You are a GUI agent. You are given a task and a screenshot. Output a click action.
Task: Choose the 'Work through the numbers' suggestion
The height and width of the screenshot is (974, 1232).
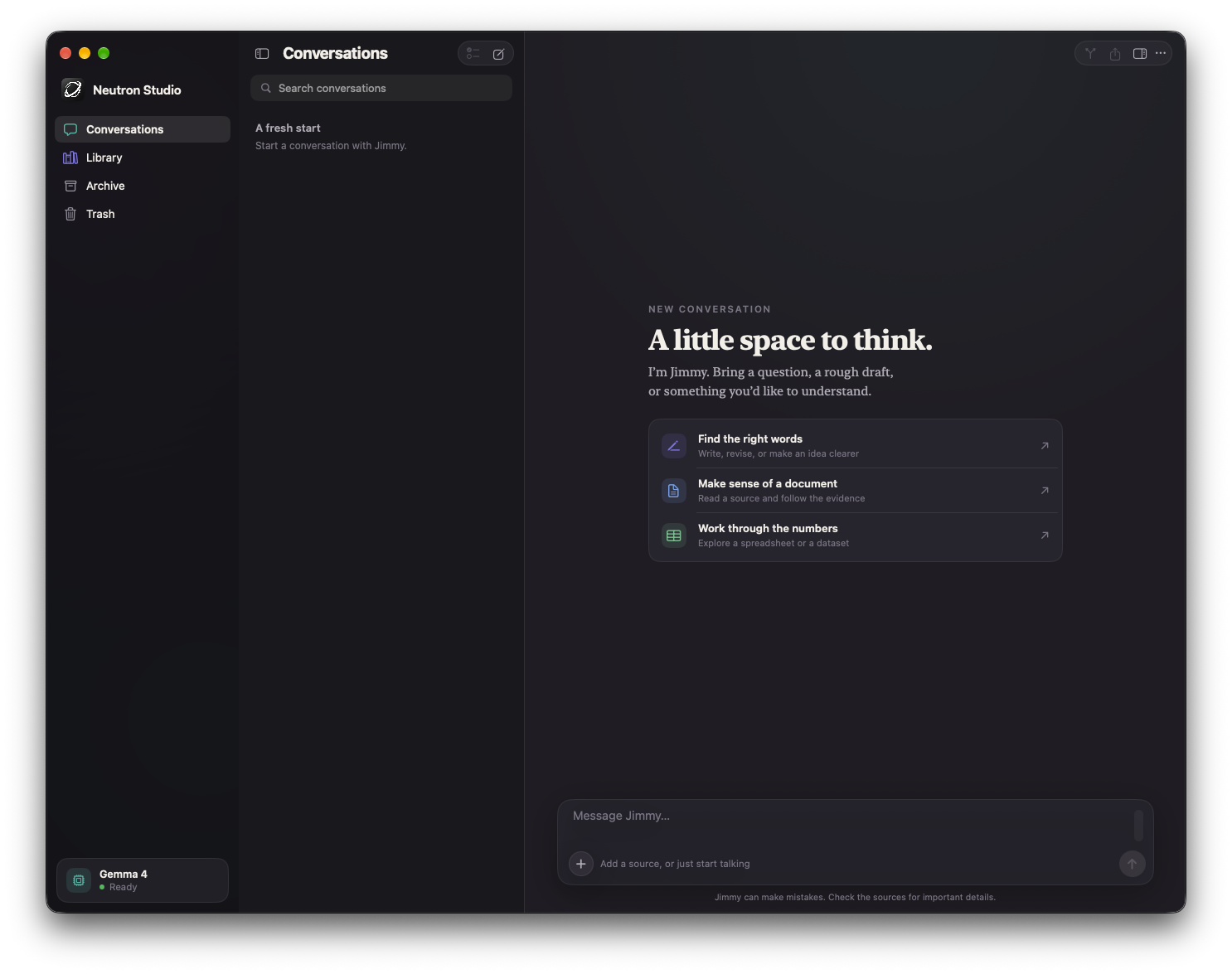click(856, 535)
